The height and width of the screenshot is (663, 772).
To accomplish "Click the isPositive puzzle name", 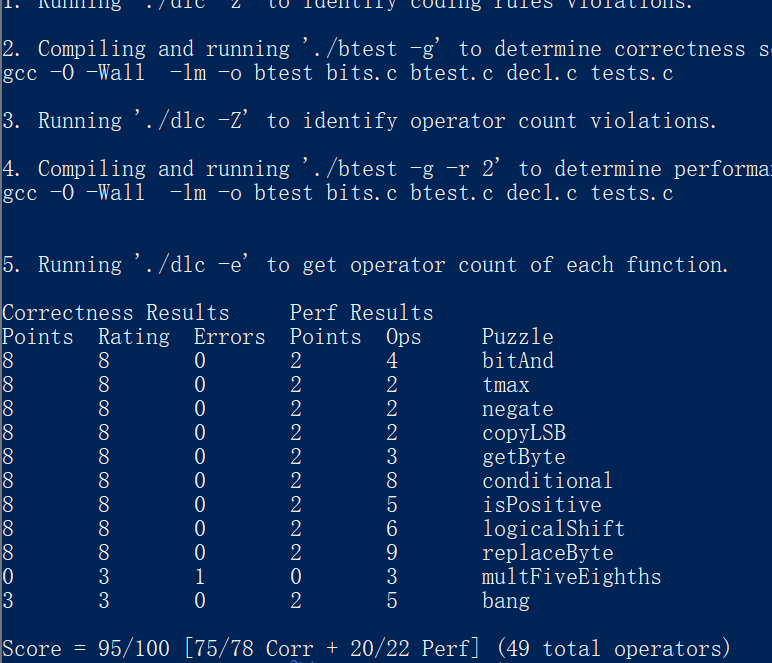I will [541, 505].
